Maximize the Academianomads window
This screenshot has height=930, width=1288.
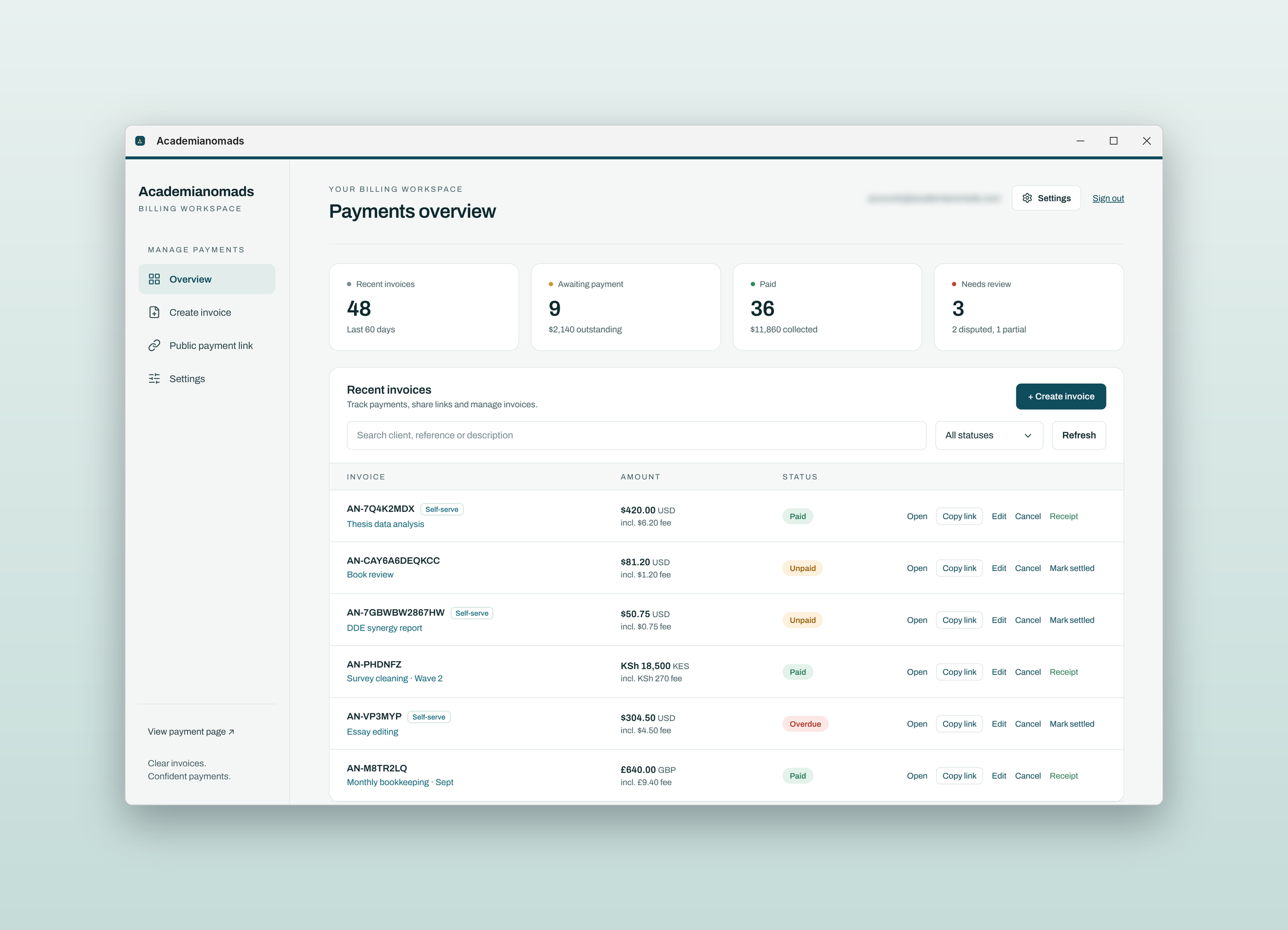pos(1113,141)
